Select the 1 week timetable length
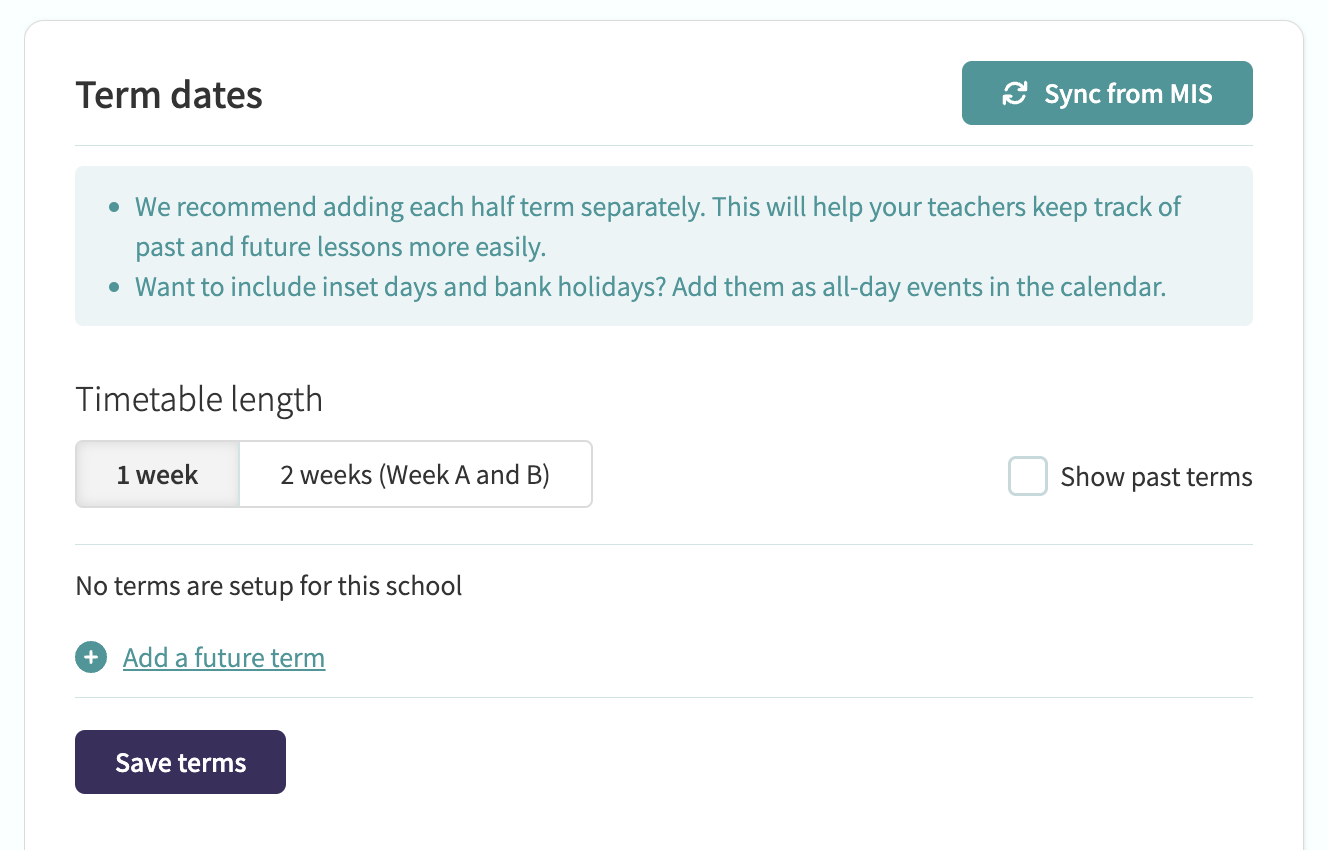 point(157,474)
